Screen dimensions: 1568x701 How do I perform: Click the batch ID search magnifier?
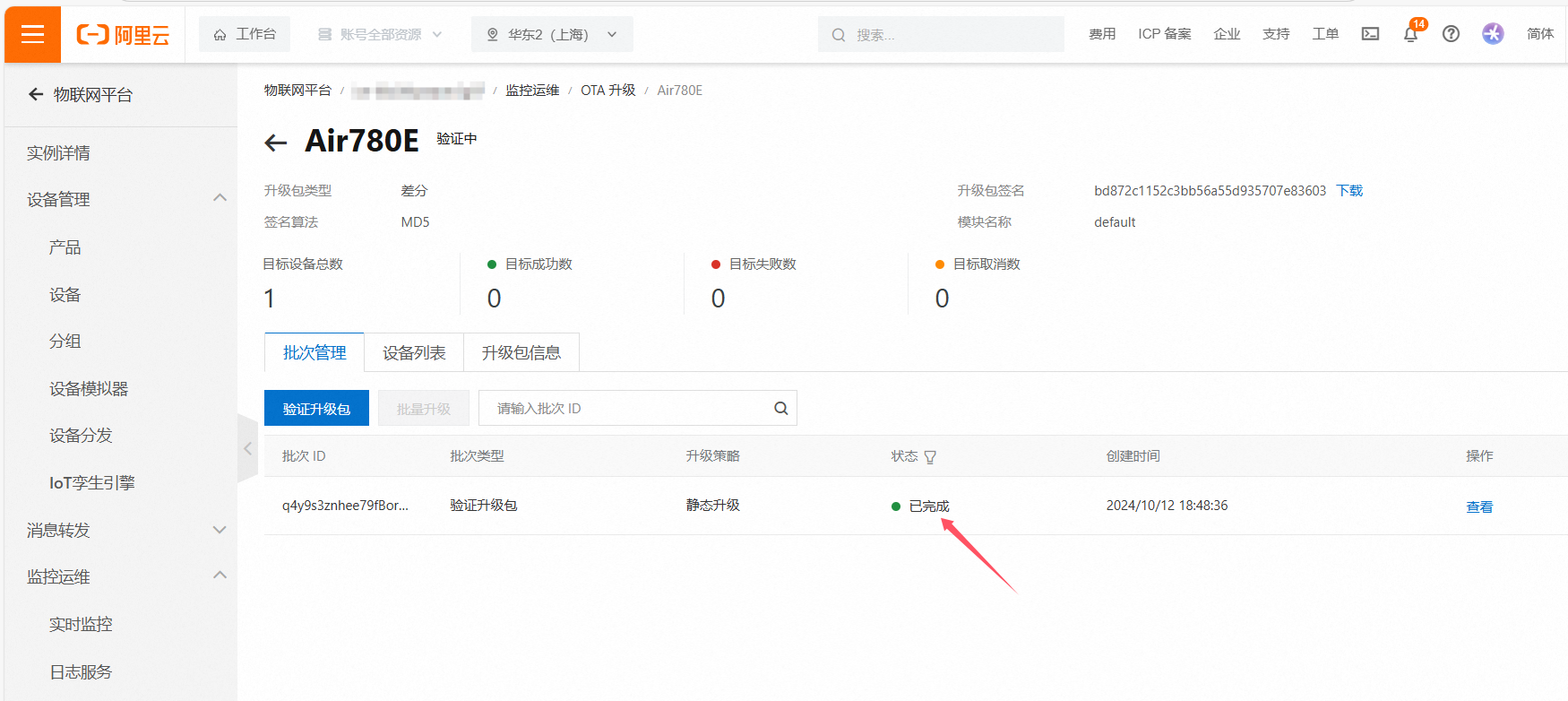point(781,409)
